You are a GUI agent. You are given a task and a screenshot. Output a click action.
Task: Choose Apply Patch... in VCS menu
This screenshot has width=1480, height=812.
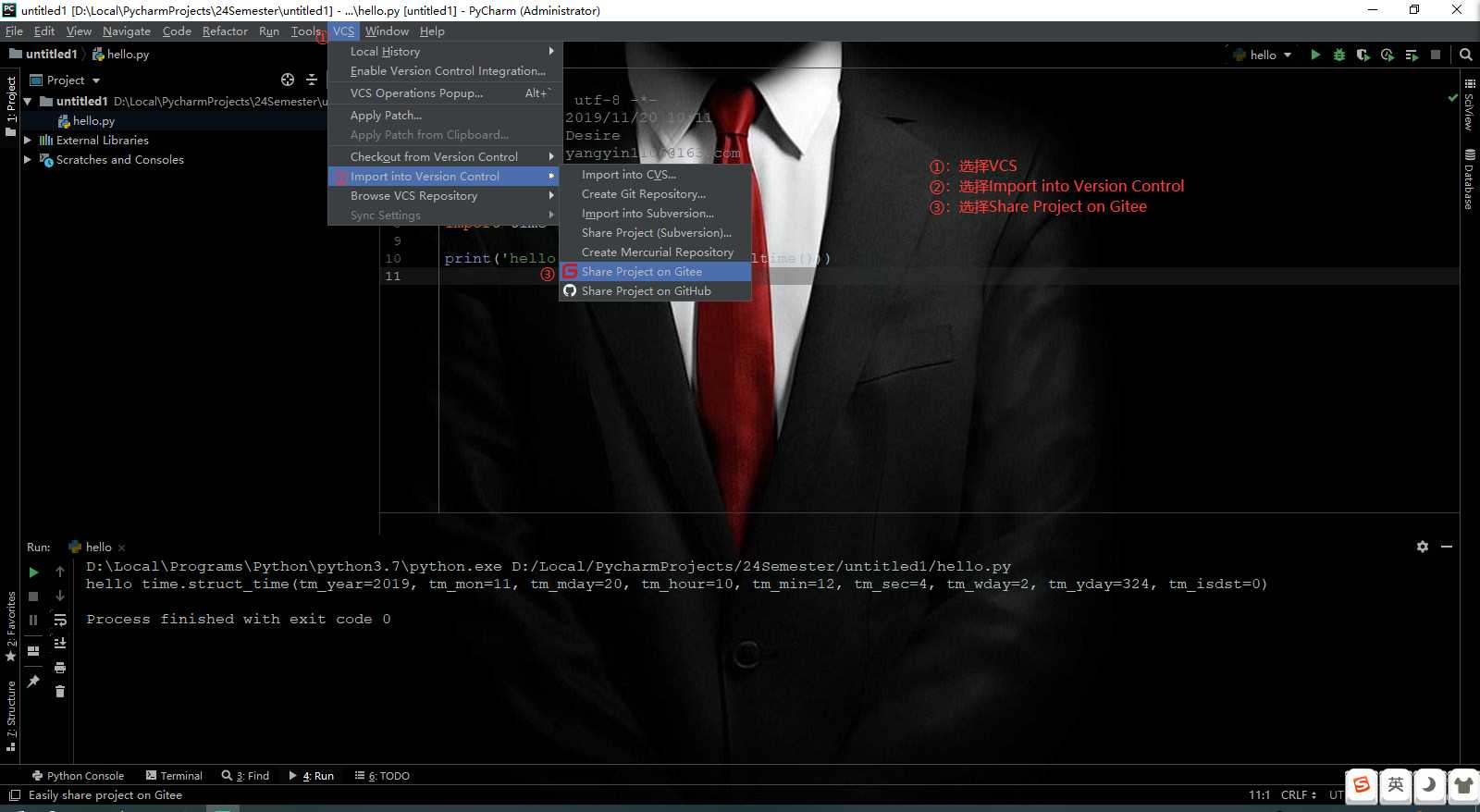point(443,116)
